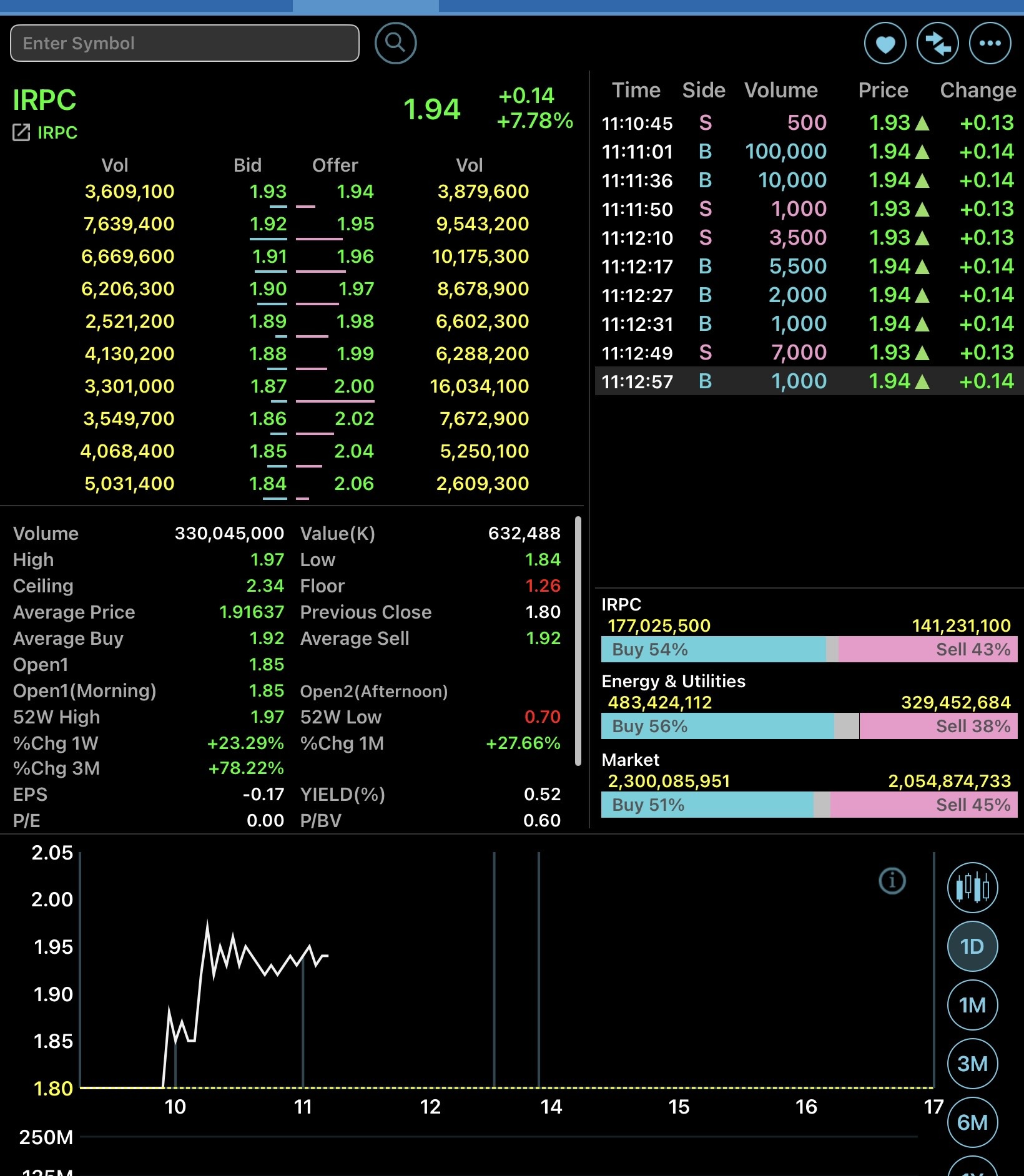The image size is (1024, 1176).
Task: Select the 11:11:01 trade of 100,000
Action: click(x=809, y=151)
